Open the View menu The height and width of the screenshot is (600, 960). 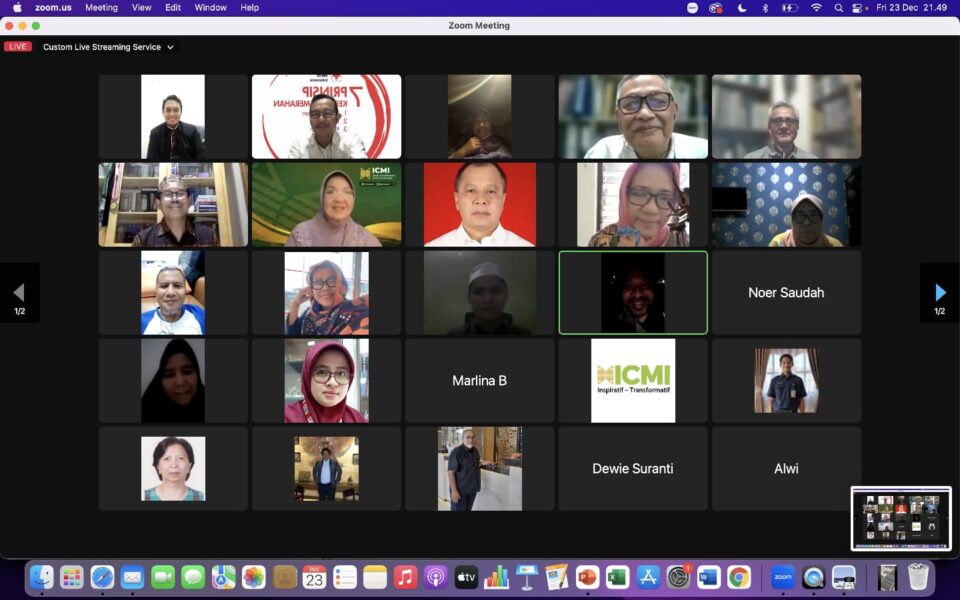(142, 8)
